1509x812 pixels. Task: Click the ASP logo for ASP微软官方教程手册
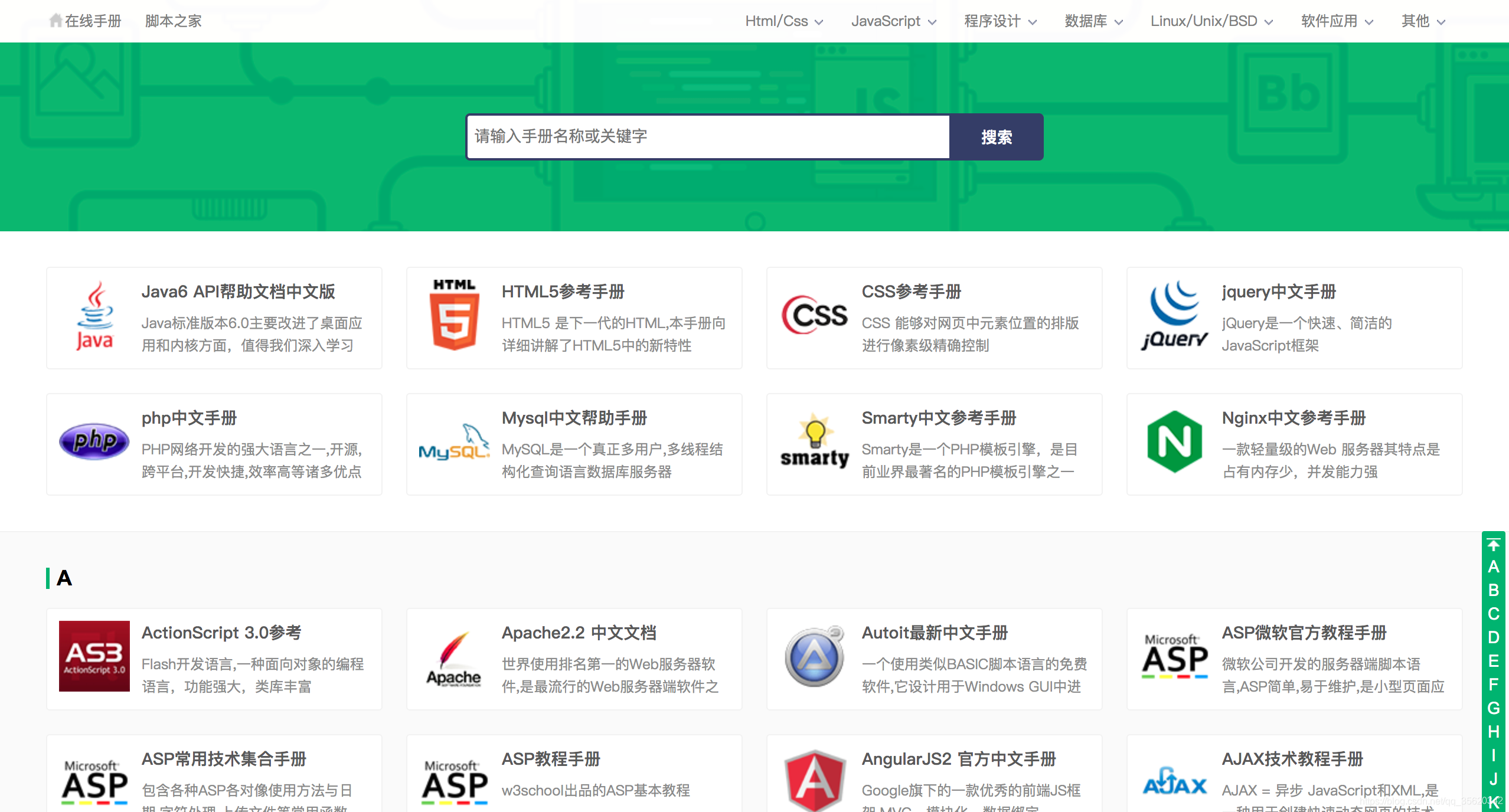pos(1174,656)
